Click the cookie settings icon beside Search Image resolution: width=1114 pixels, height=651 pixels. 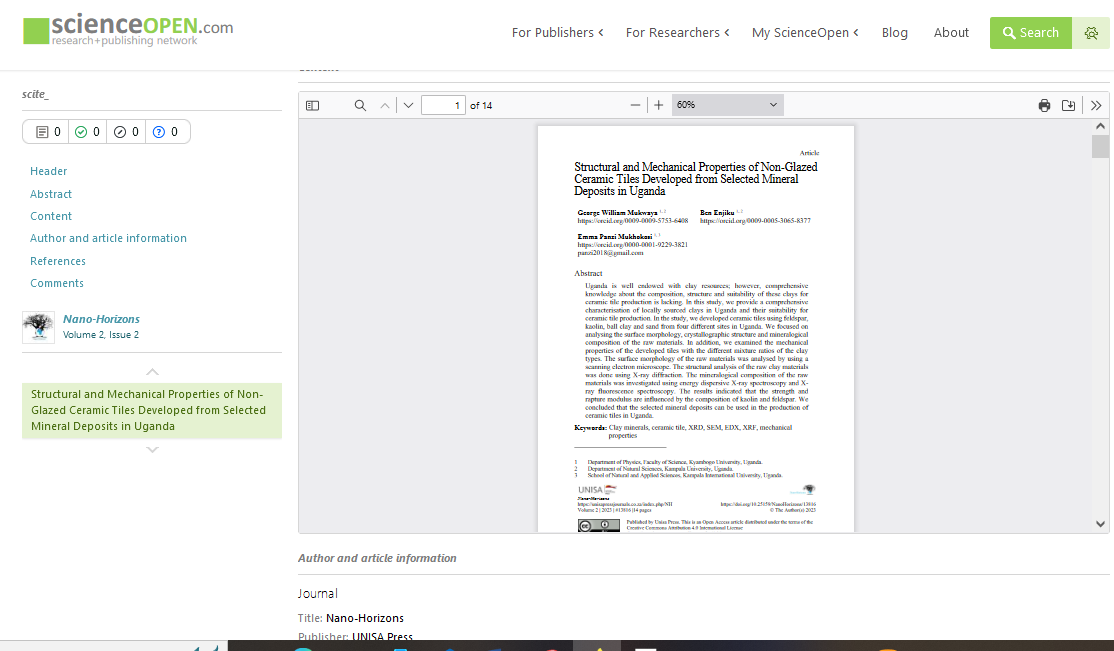(1091, 33)
